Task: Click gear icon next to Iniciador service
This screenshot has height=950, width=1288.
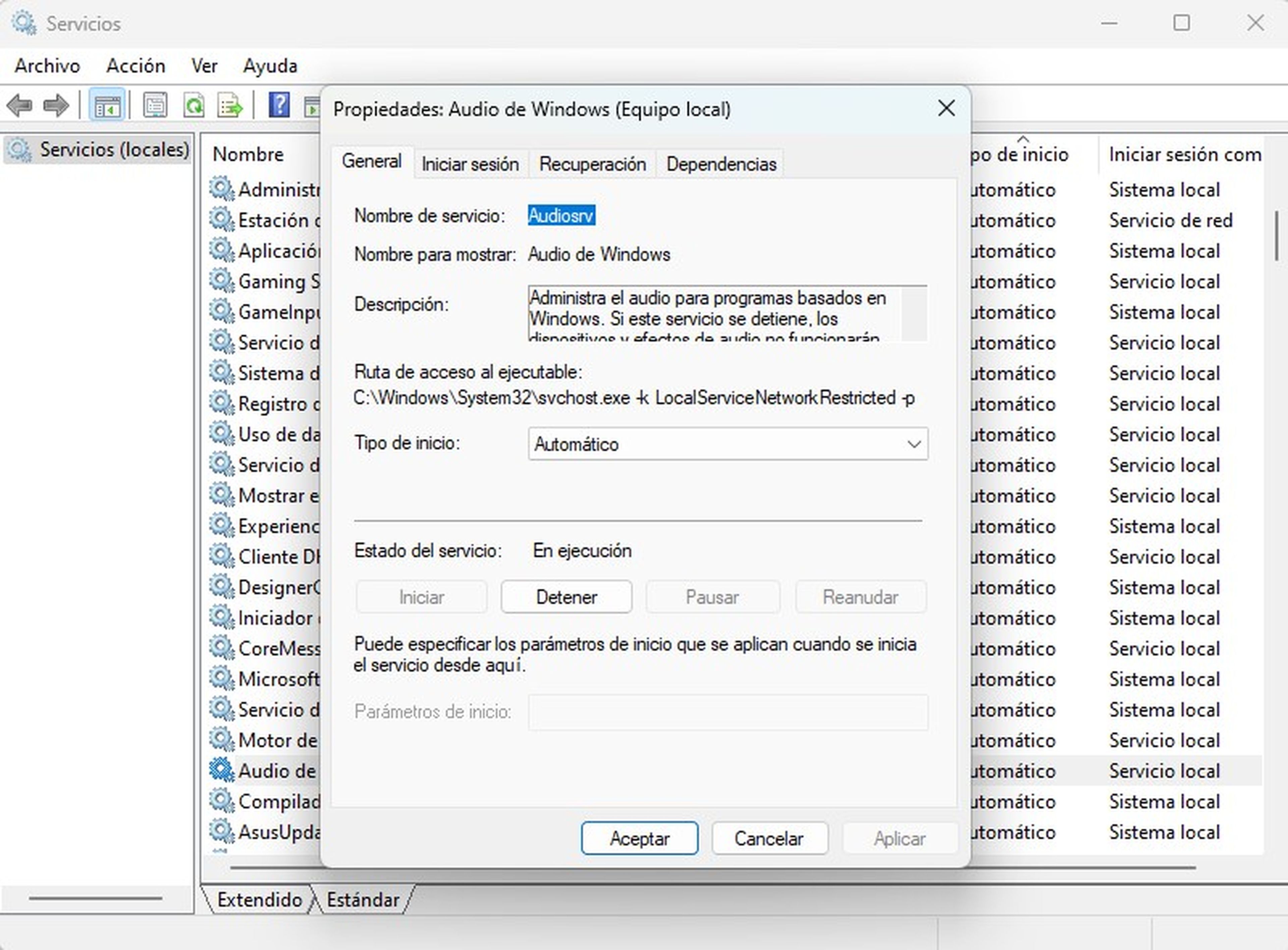Action: [221, 618]
